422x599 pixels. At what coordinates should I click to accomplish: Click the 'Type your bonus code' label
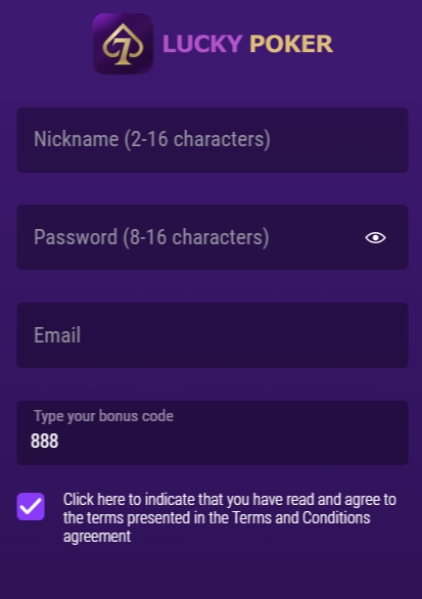(x=103, y=416)
